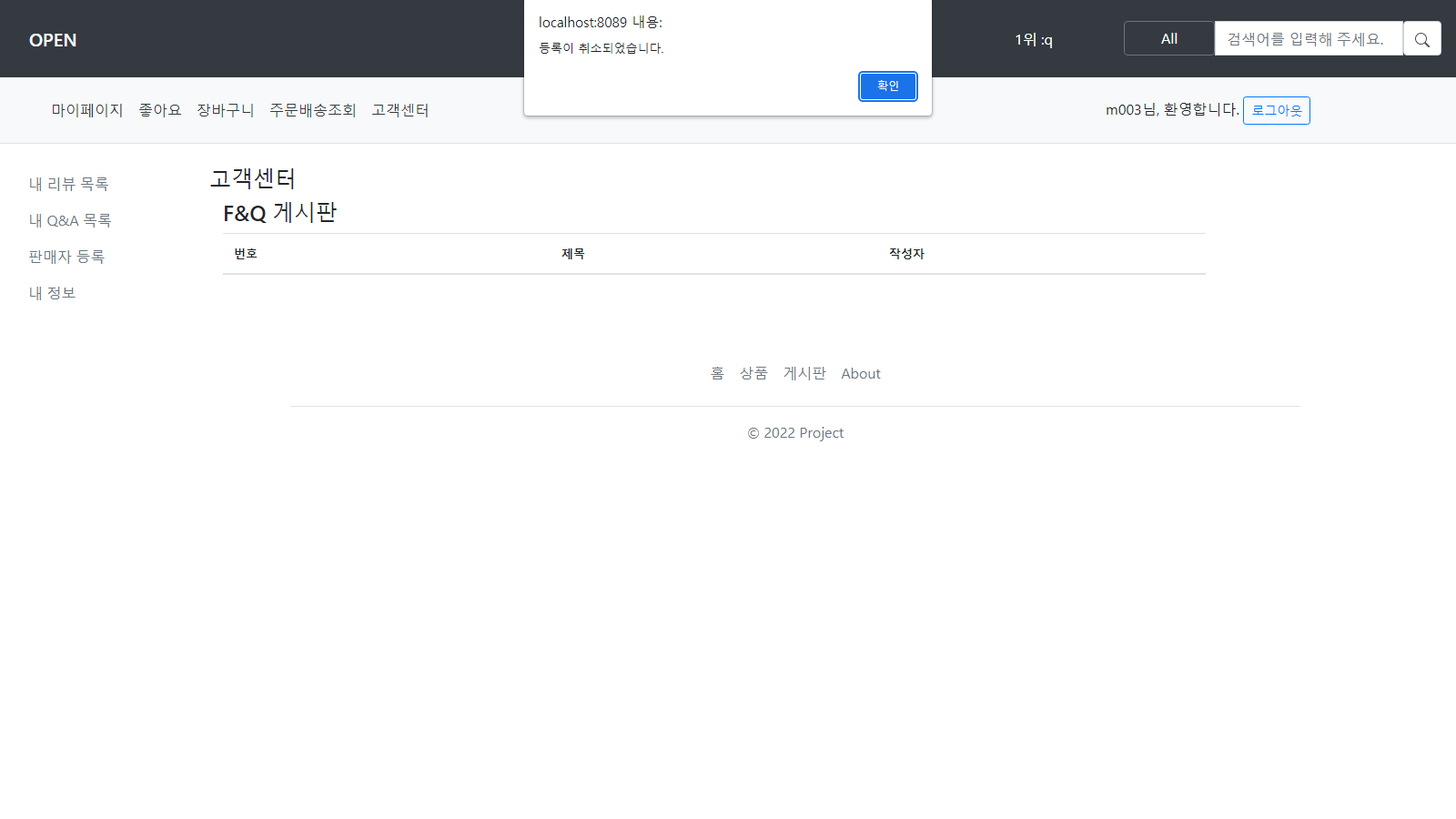This screenshot has height=819, width=1456.
Task: Click the 로그아웃 button
Action: (x=1276, y=110)
